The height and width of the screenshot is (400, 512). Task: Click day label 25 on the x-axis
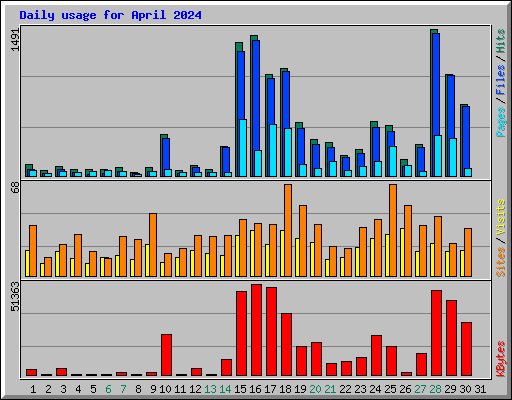390,389
